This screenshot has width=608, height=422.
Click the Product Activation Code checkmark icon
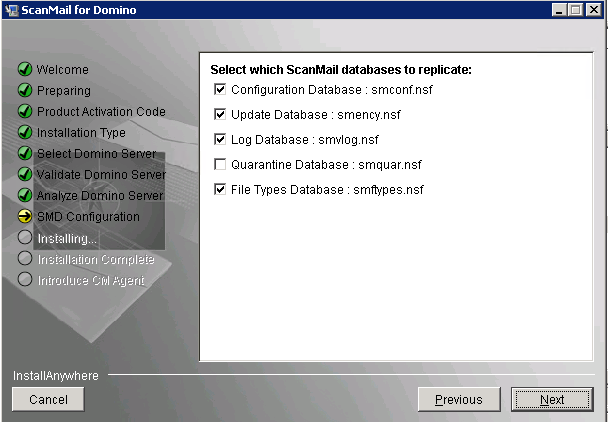coord(26,112)
